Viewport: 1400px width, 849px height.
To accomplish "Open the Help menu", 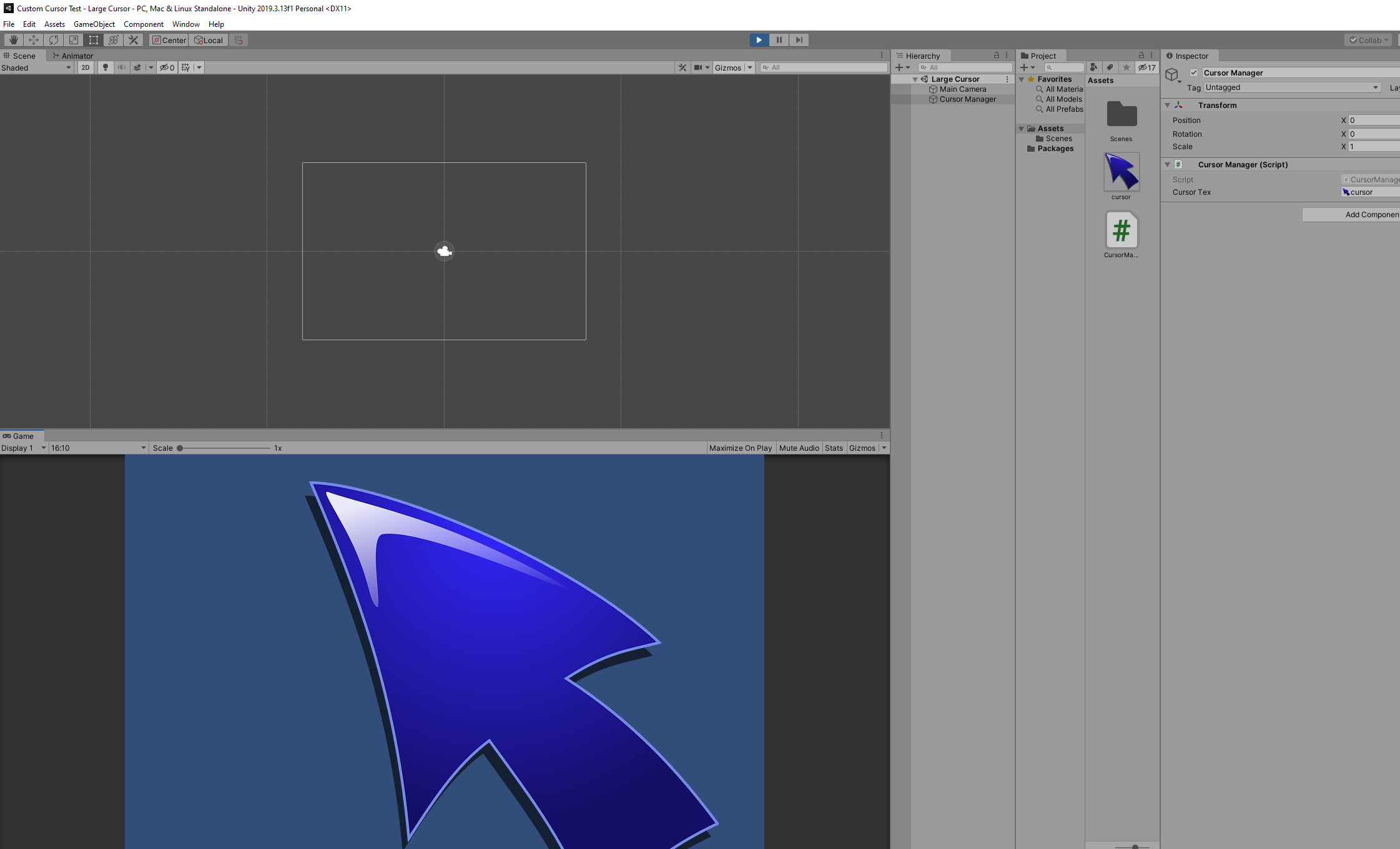I will (x=216, y=24).
